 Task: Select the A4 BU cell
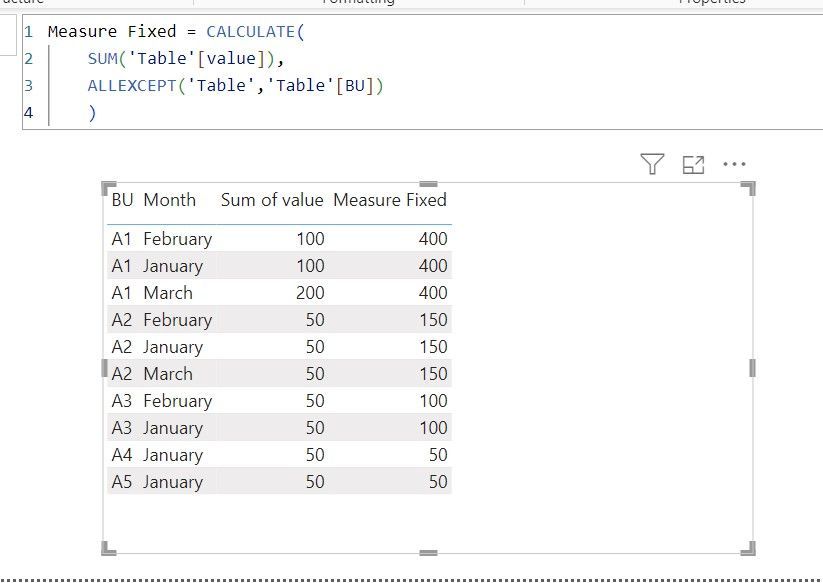click(121, 454)
